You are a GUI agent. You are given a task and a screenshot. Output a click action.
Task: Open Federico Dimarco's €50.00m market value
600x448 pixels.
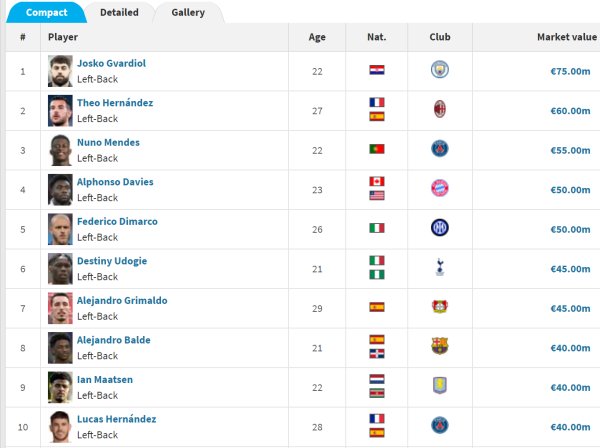(570, 230)
